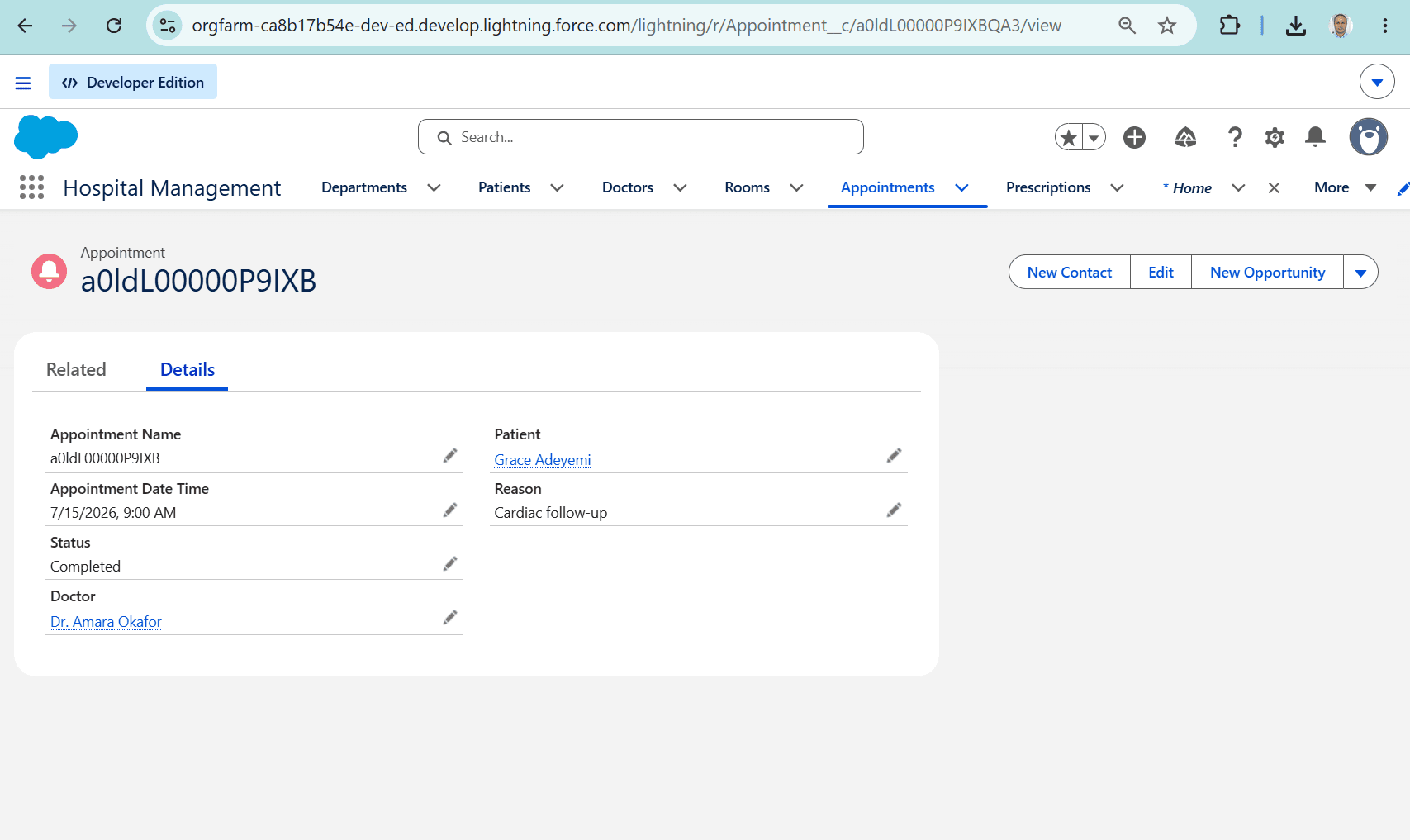
Task: Edit Appointment Name with pencil icon
Action: [450, 456]
